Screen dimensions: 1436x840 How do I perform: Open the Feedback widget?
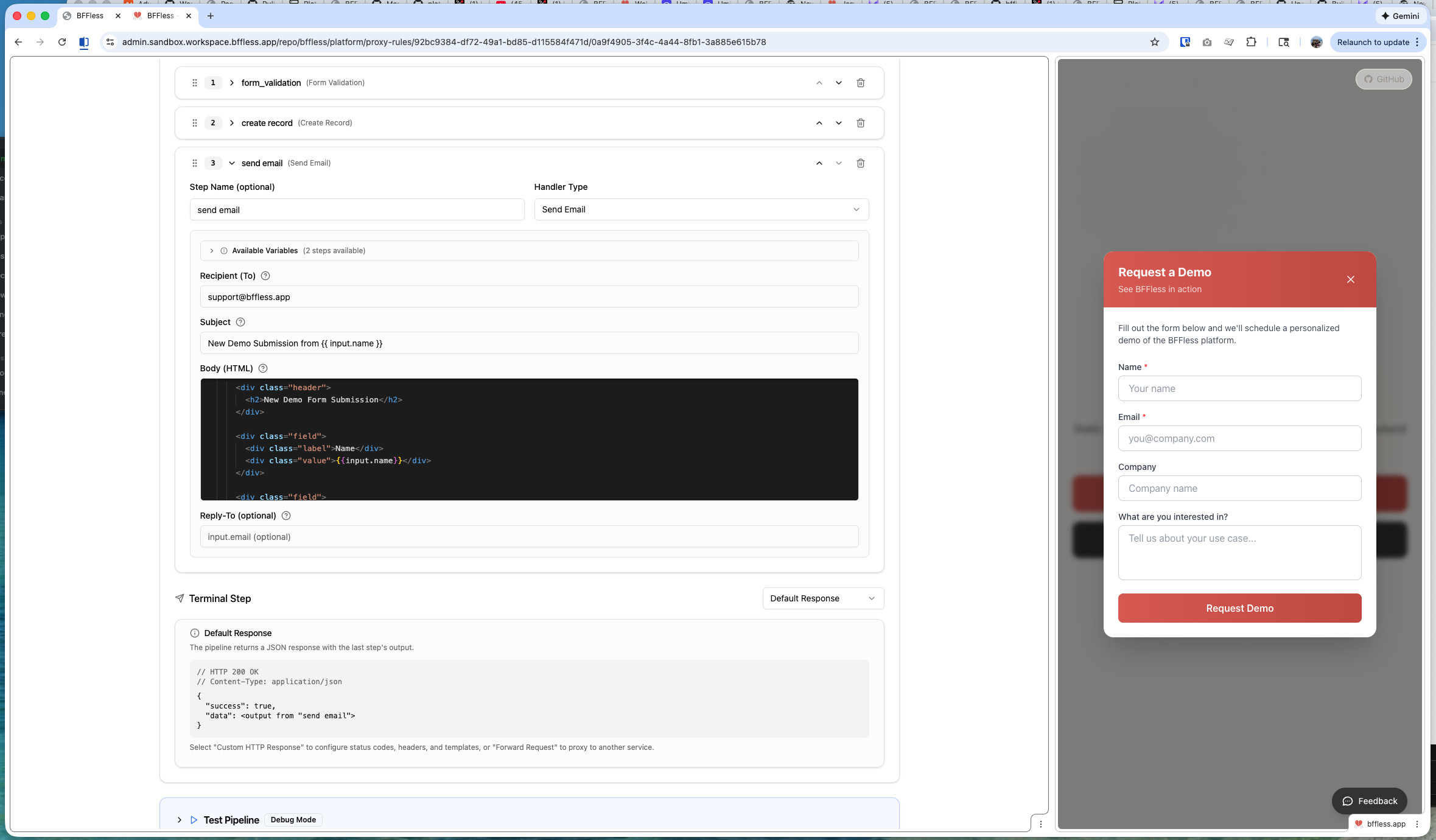(x=1369, y=801)
